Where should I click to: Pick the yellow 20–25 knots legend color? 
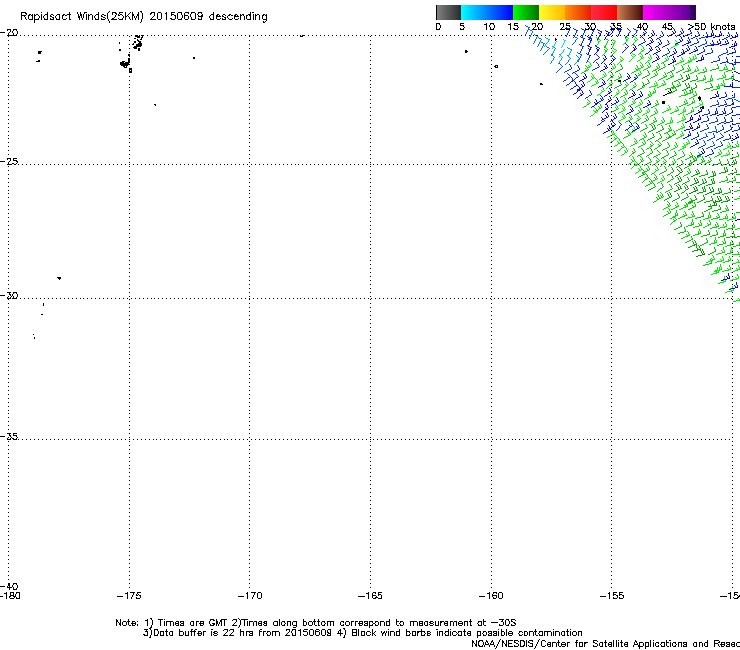coord(552,12)
